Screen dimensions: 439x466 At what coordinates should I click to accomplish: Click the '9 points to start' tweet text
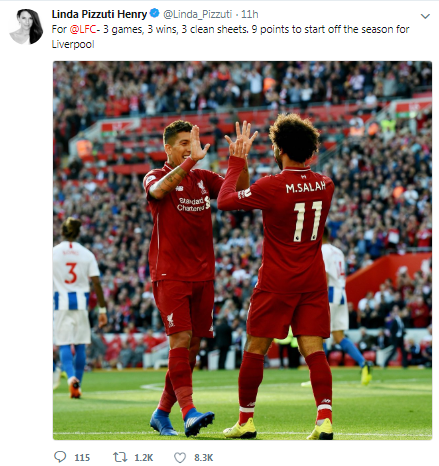point(288,29)
